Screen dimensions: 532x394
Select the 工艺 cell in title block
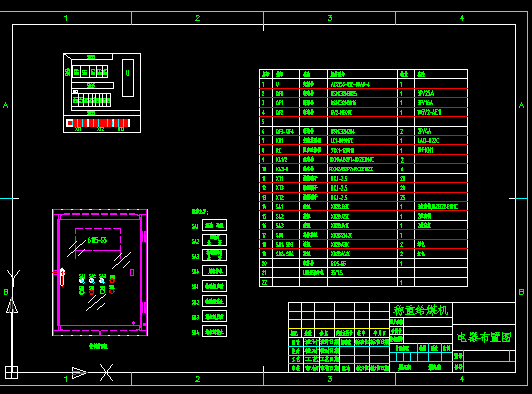click(310, 359)
